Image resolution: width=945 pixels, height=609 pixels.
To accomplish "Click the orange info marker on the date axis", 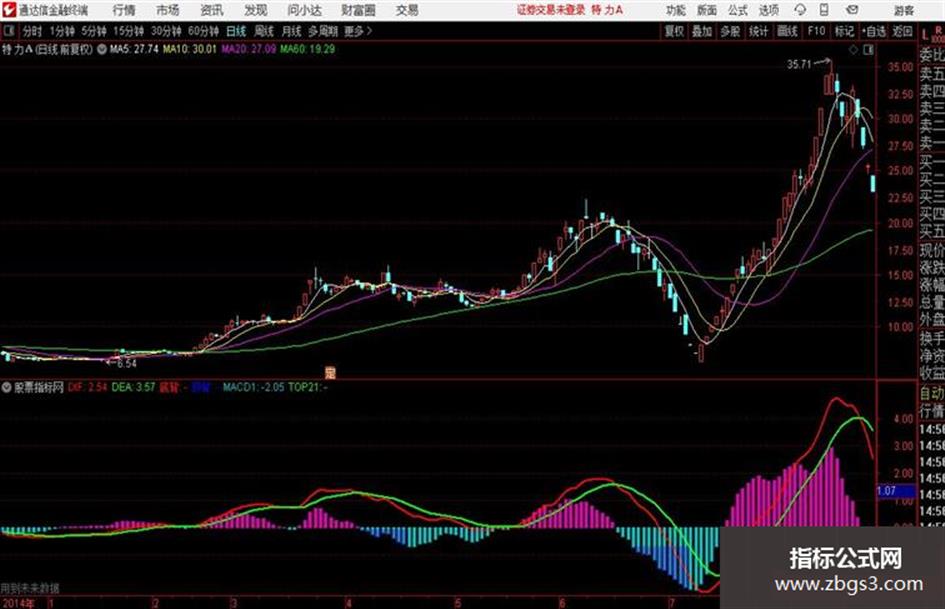I will click(330, 372).
